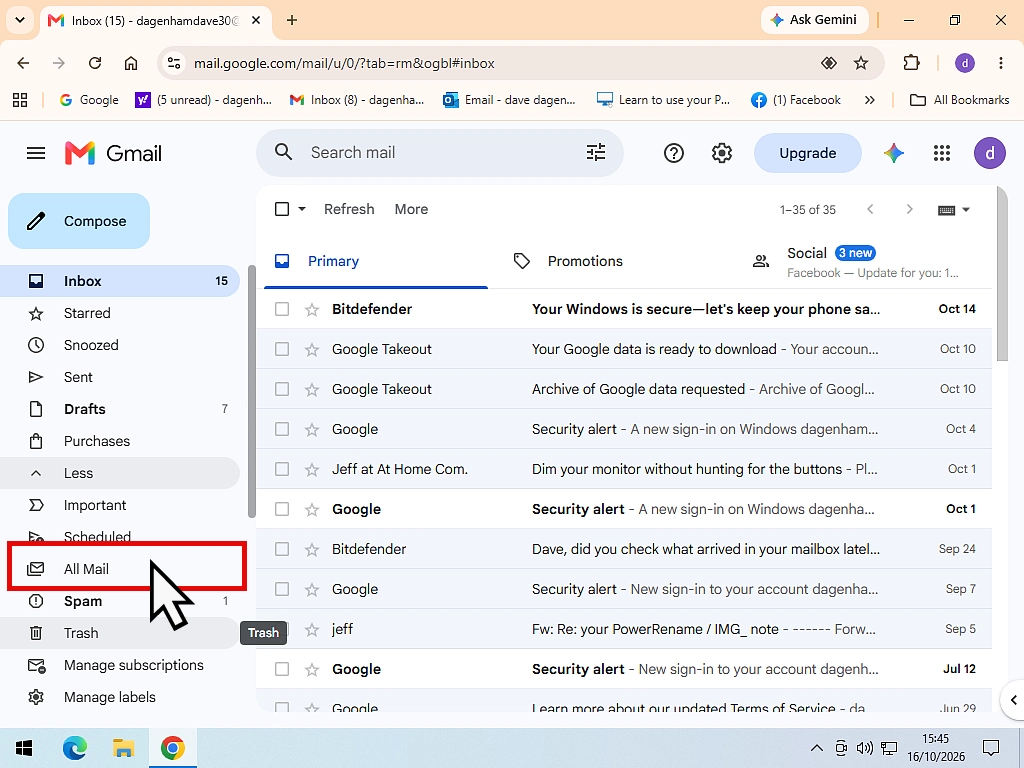This screenshot has width=1024, height=768.
Task: Open the tab search dropdown at top-left of Chrome
Action: pyautogui.click(x=20, y=20)
